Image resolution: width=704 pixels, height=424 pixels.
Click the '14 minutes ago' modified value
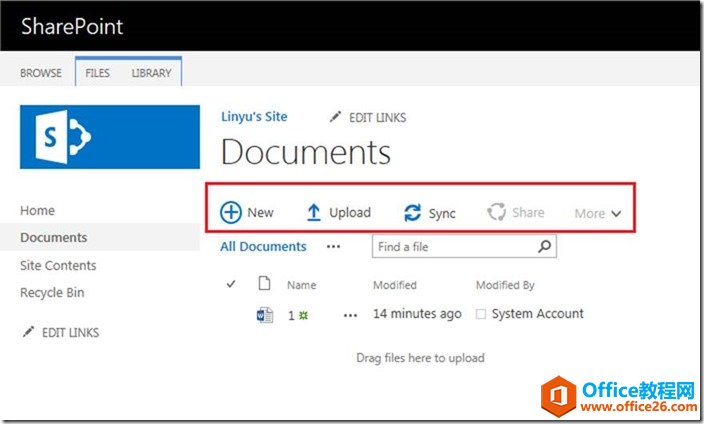point(417,314)
